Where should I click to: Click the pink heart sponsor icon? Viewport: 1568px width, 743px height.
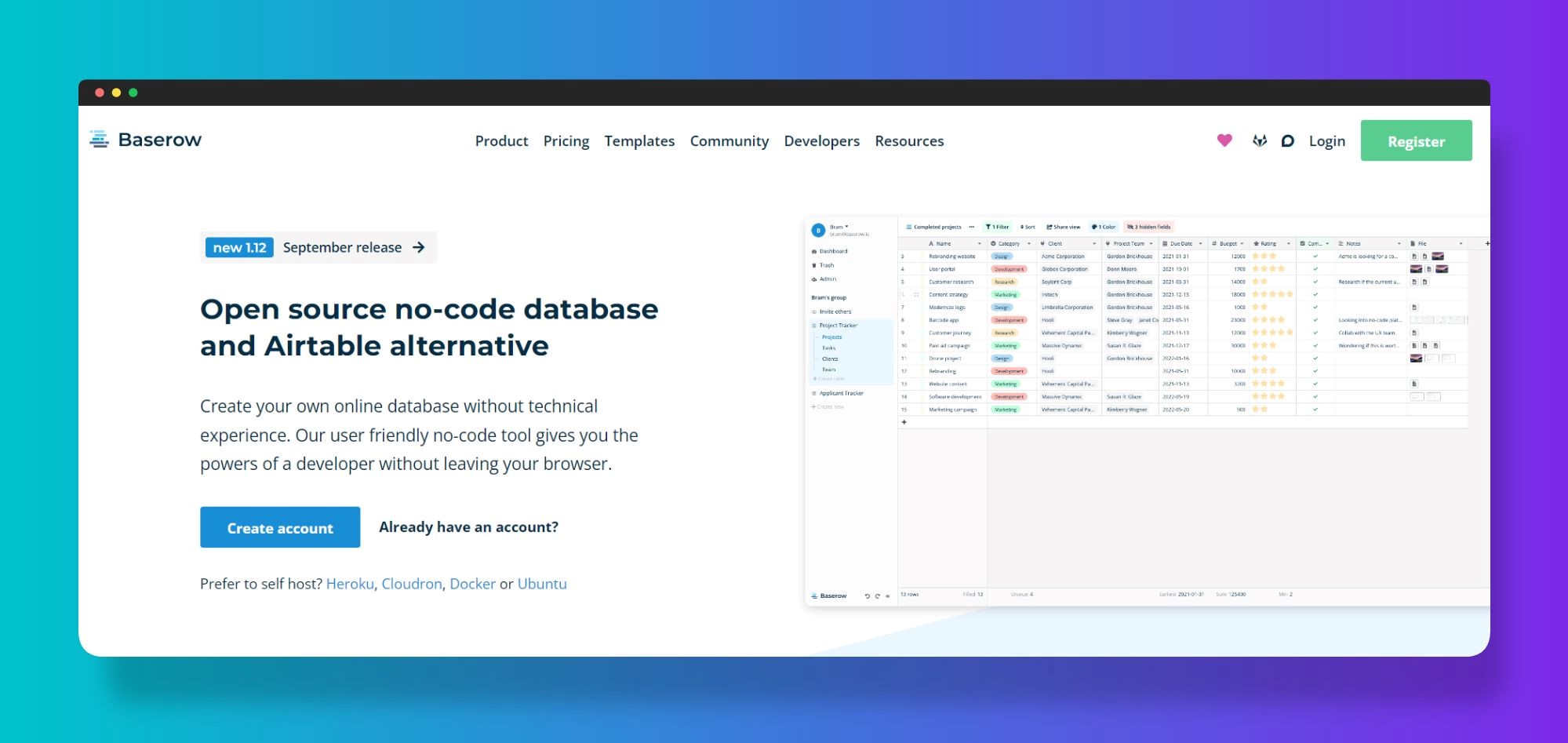1224,140
